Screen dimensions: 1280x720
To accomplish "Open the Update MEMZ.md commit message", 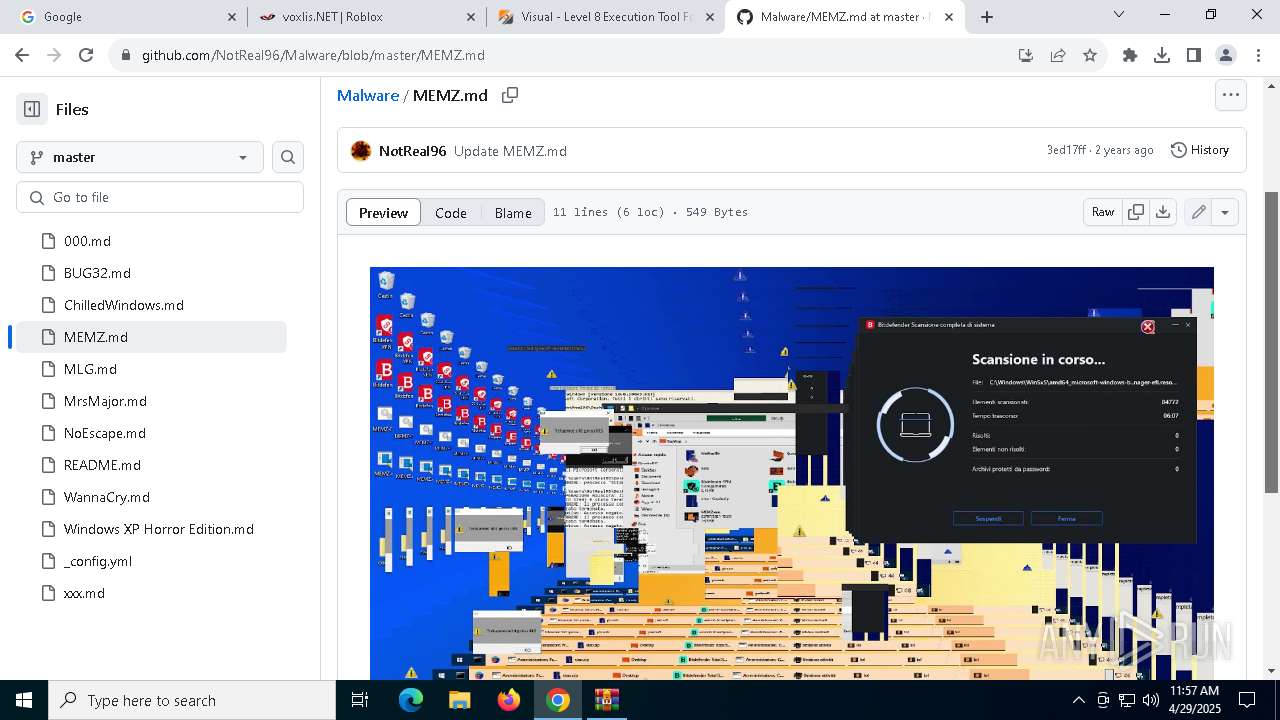I will point(510,151).
